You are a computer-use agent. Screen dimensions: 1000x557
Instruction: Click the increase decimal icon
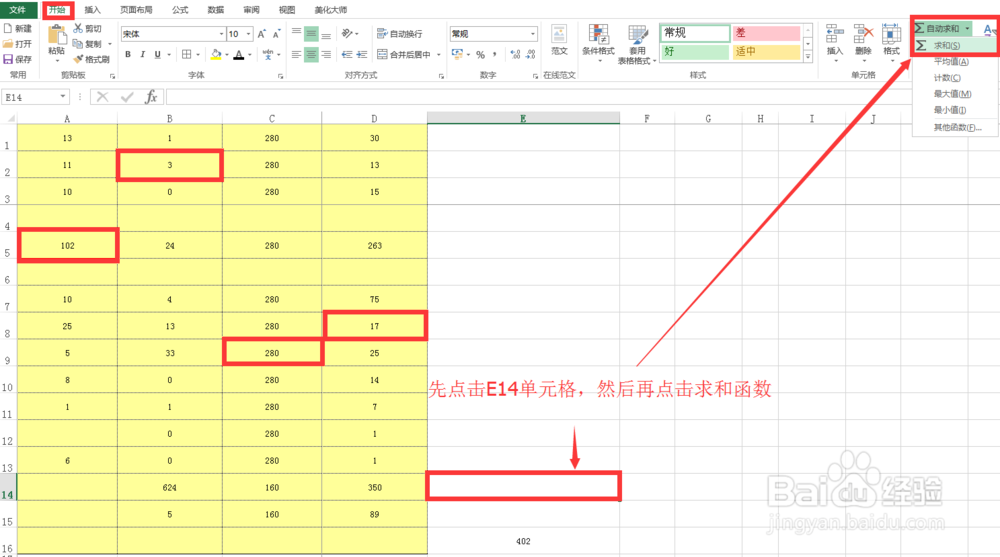(x=515, y=55)
